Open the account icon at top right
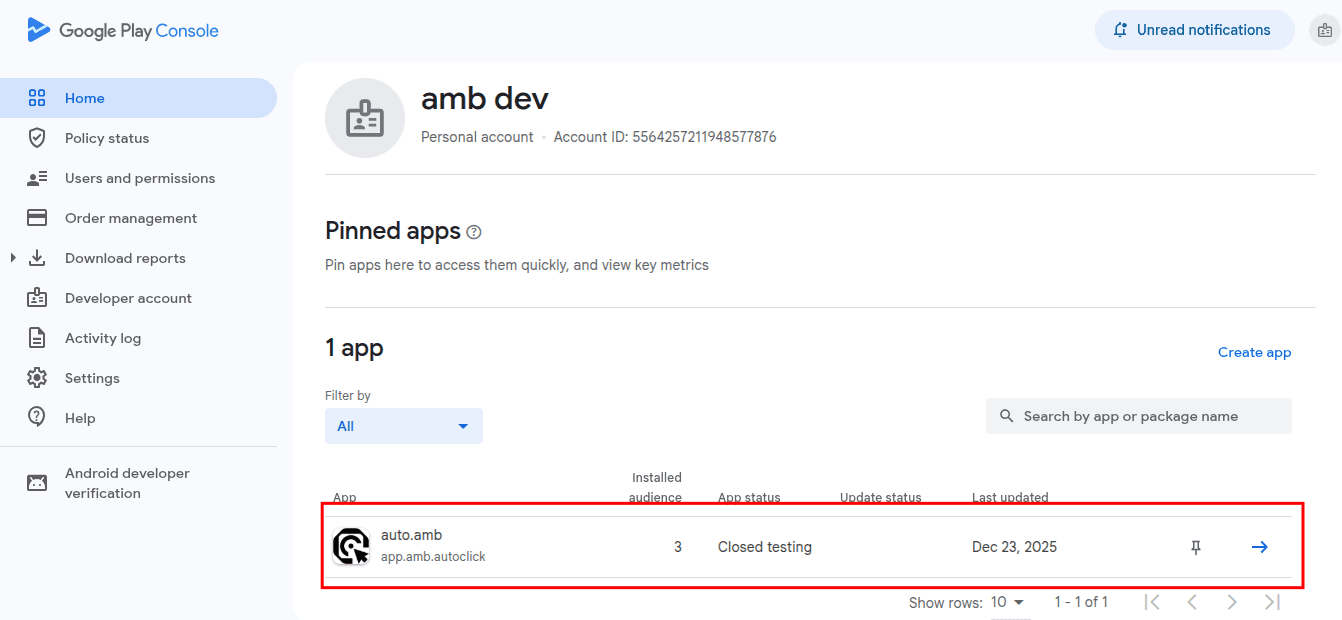This screenshot has width=1342, height=620. [x=1325, y=31]
